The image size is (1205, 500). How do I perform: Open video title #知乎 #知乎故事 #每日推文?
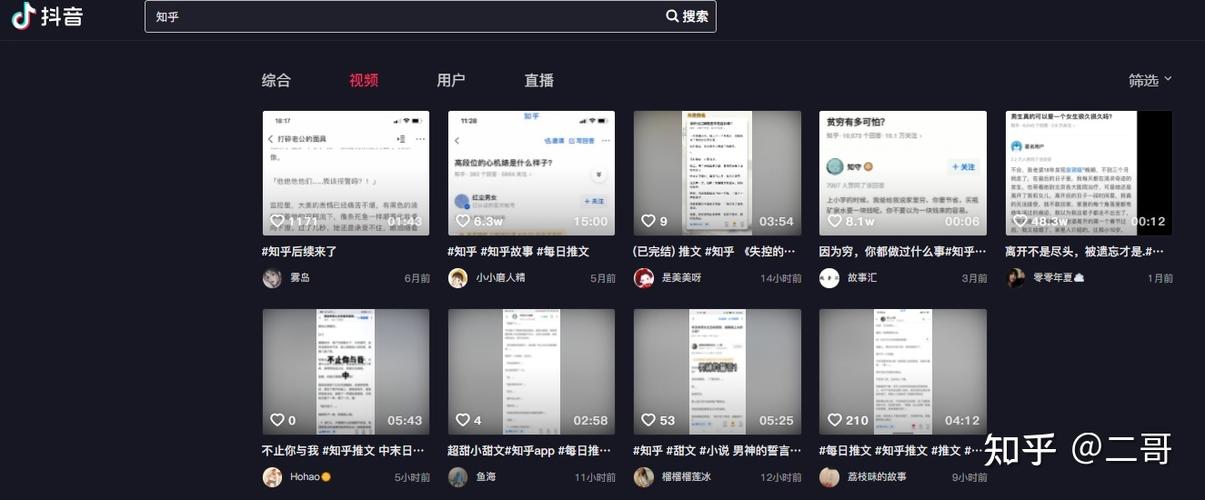point(519,251)
